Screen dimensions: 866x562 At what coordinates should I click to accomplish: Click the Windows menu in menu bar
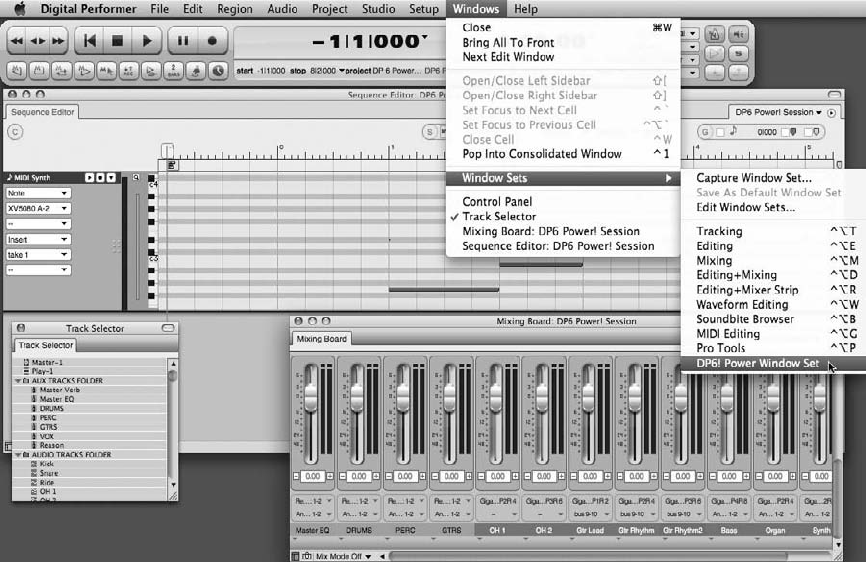(476, 9)
